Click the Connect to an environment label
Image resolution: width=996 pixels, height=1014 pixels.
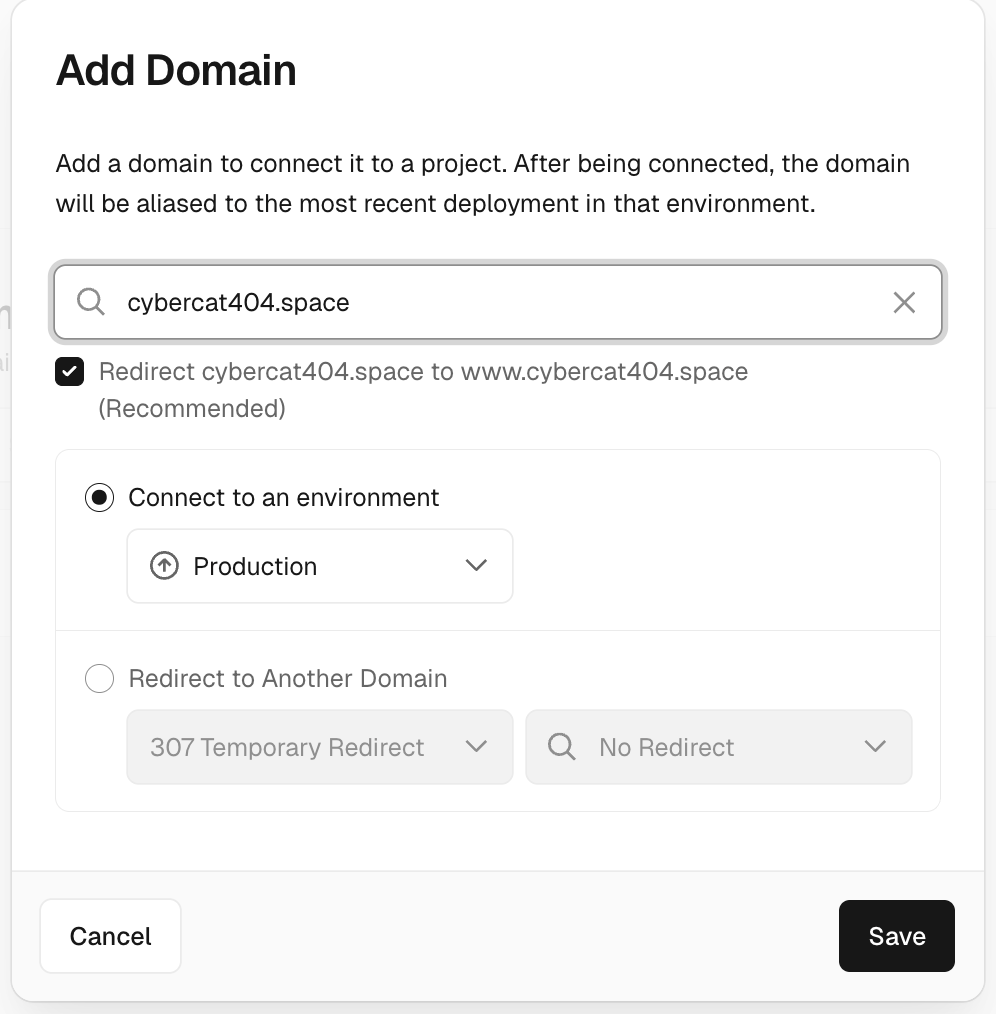click(x=283, y=497)
